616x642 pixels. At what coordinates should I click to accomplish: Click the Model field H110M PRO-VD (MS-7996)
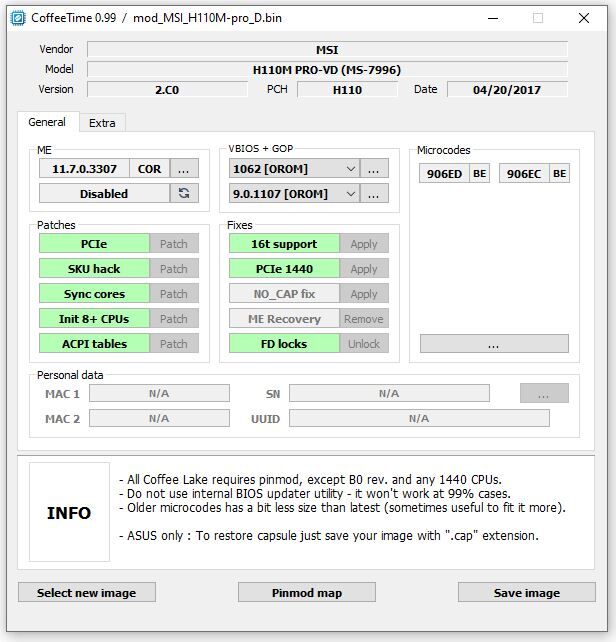pyautogui.click(x=327, y=70)
